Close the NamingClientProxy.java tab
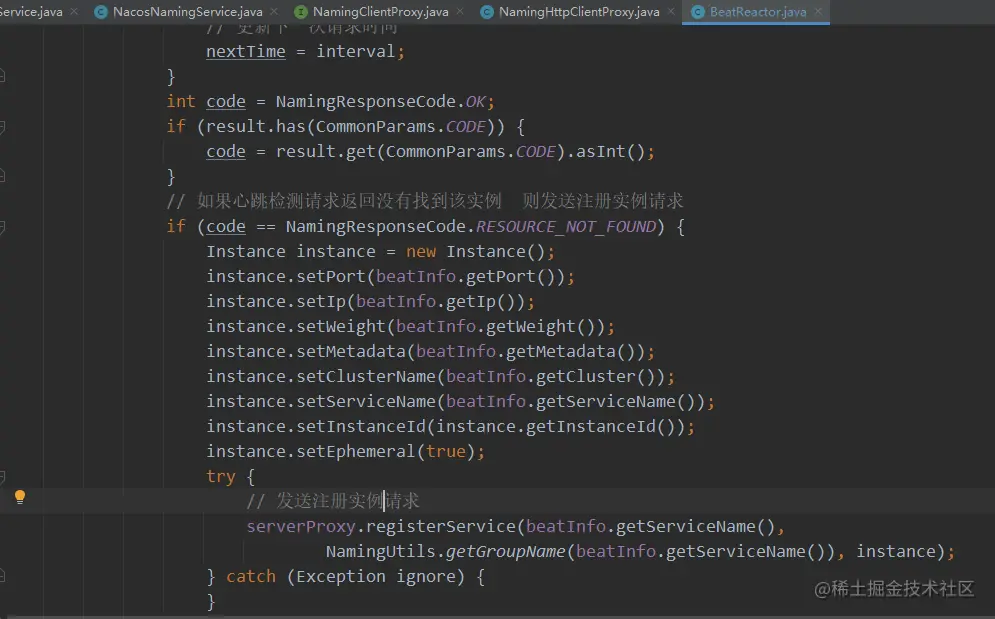The image size is (995, 619). pyautogui.click(x=459, y=11)
